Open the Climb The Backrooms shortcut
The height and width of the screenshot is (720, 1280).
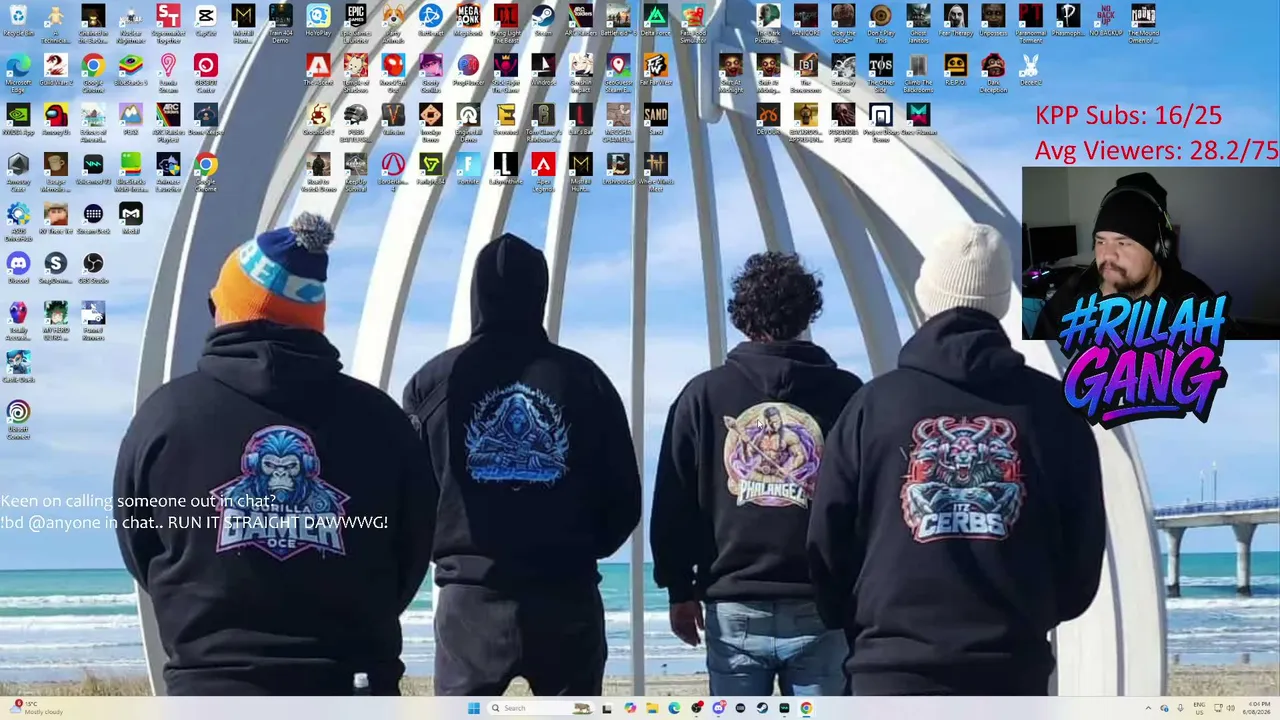(x=918, y=72)
